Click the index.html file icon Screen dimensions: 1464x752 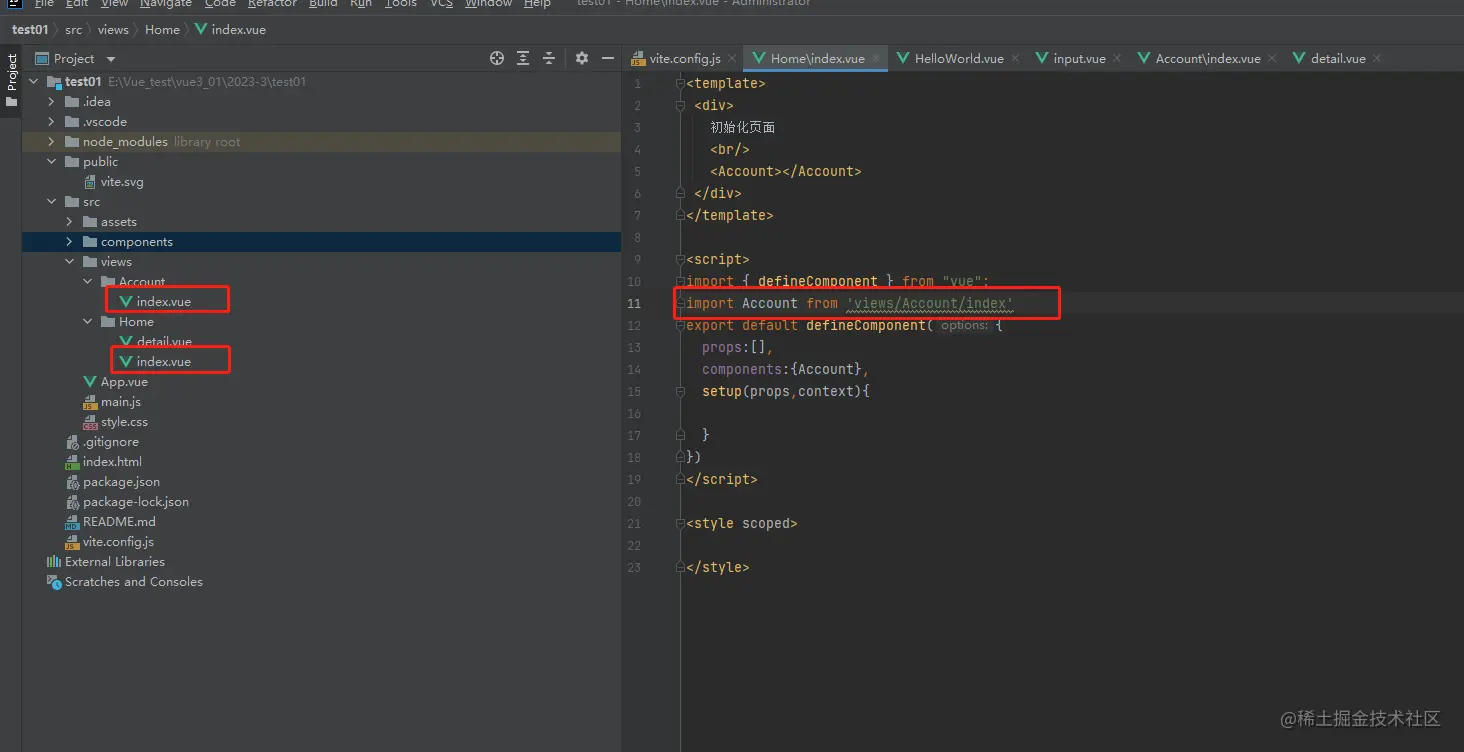pos(72,462)
